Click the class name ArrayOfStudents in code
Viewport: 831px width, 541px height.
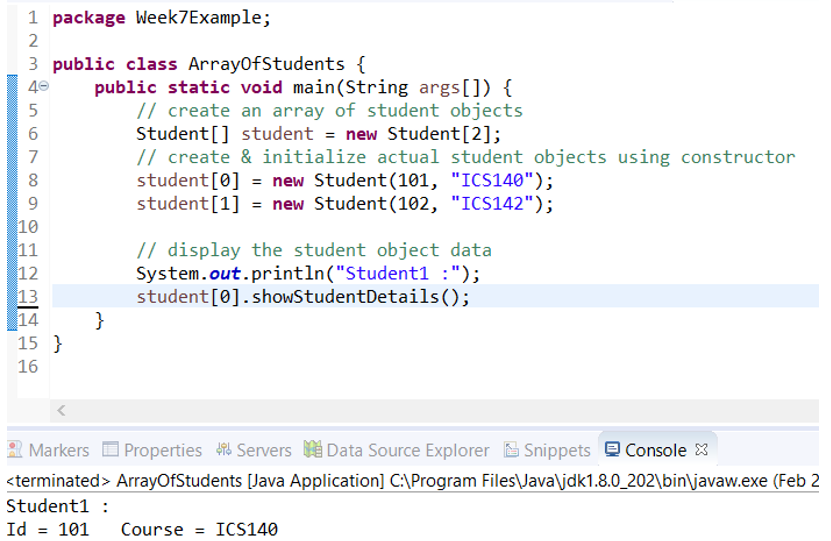(266, 64)
